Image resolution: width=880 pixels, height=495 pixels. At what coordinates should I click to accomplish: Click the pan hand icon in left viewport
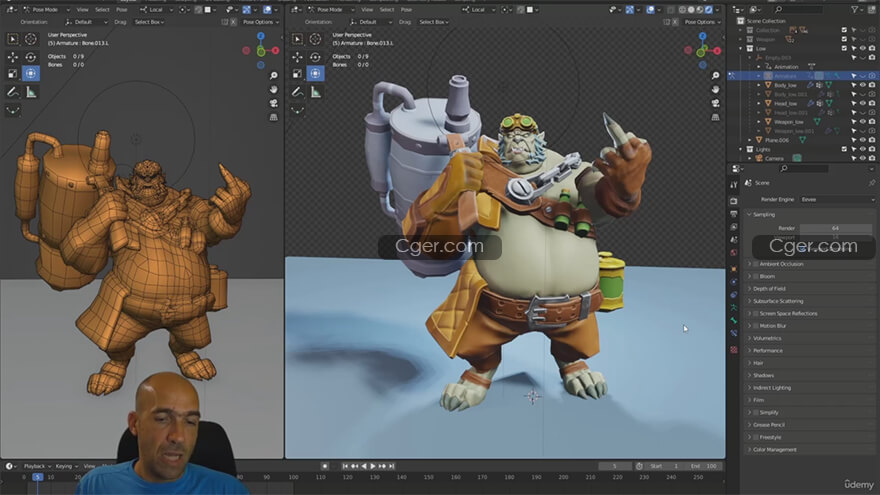coord(273,89)
